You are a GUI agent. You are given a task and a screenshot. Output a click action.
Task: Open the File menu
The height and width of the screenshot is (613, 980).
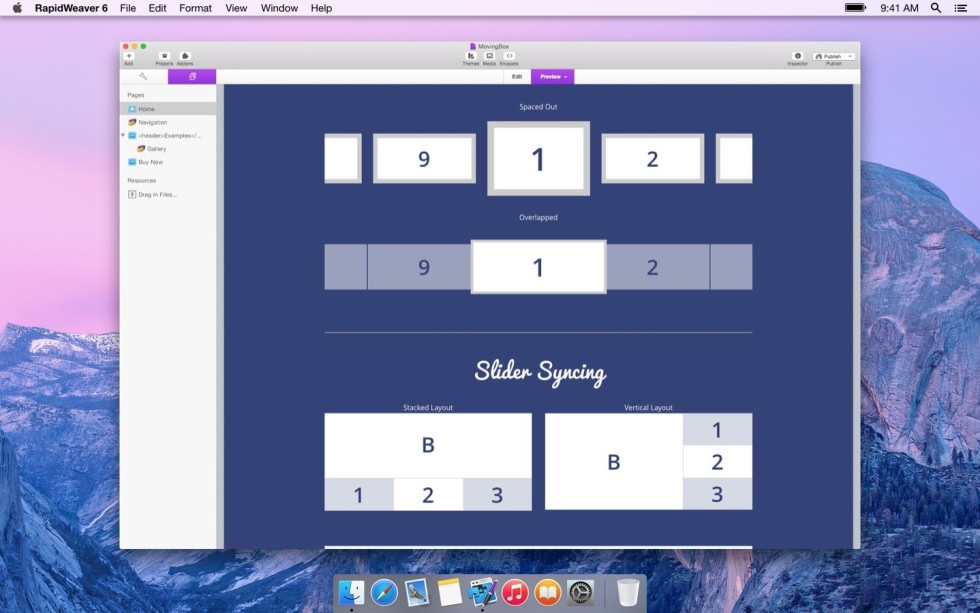click(x=128, y=8)
